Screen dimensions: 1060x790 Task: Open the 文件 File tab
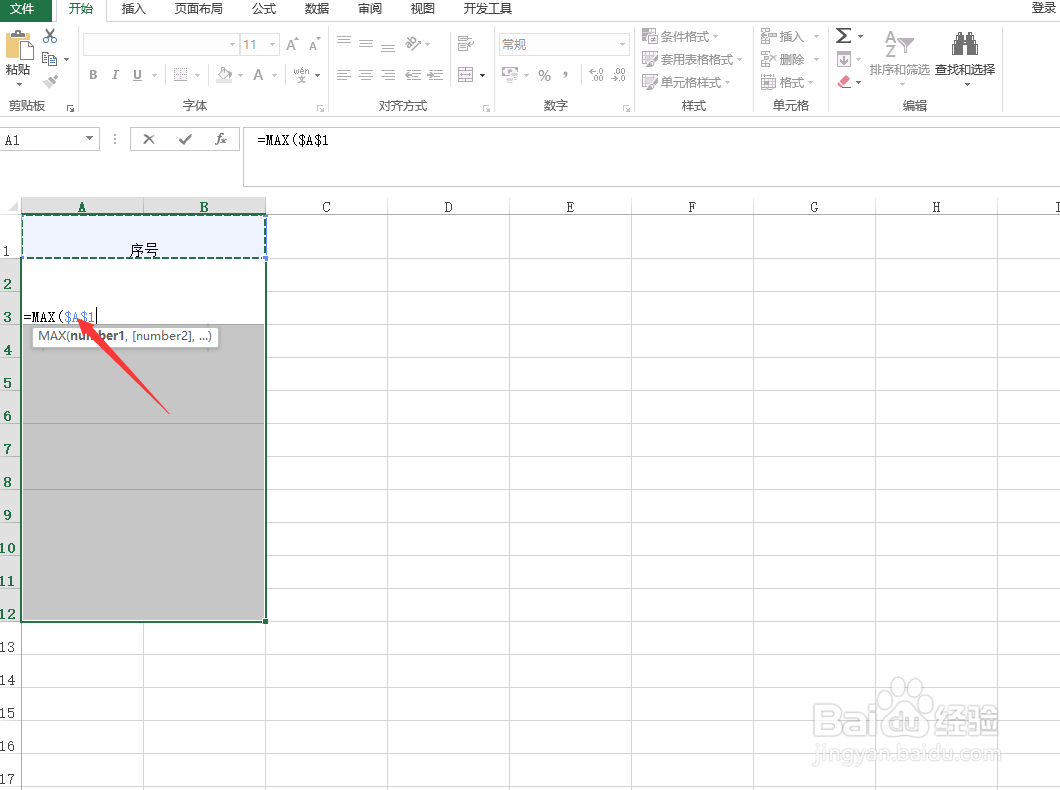point(22,9)
